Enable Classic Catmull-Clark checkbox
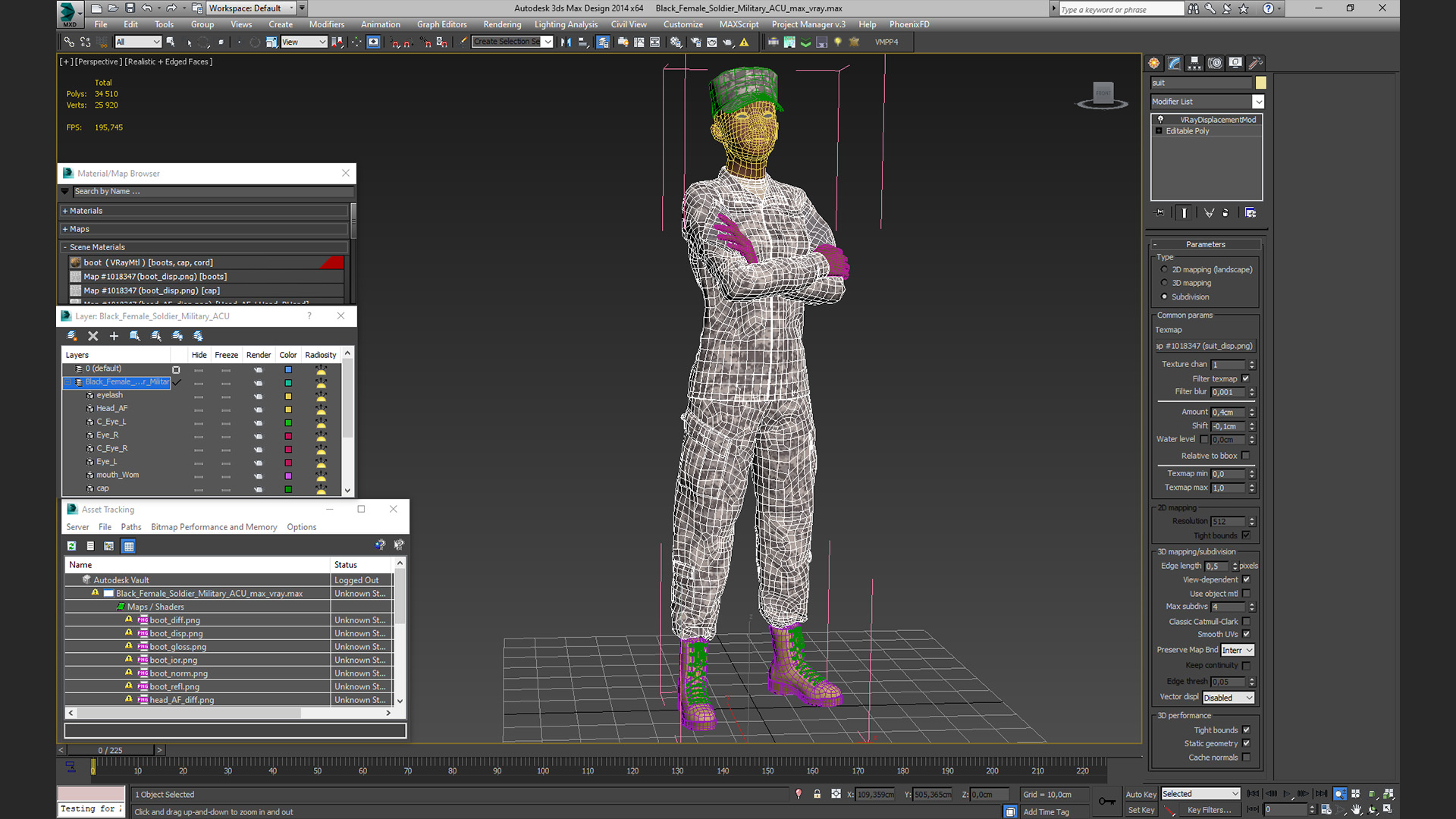The image size is (1456, 819). [x=1246, y=621]
